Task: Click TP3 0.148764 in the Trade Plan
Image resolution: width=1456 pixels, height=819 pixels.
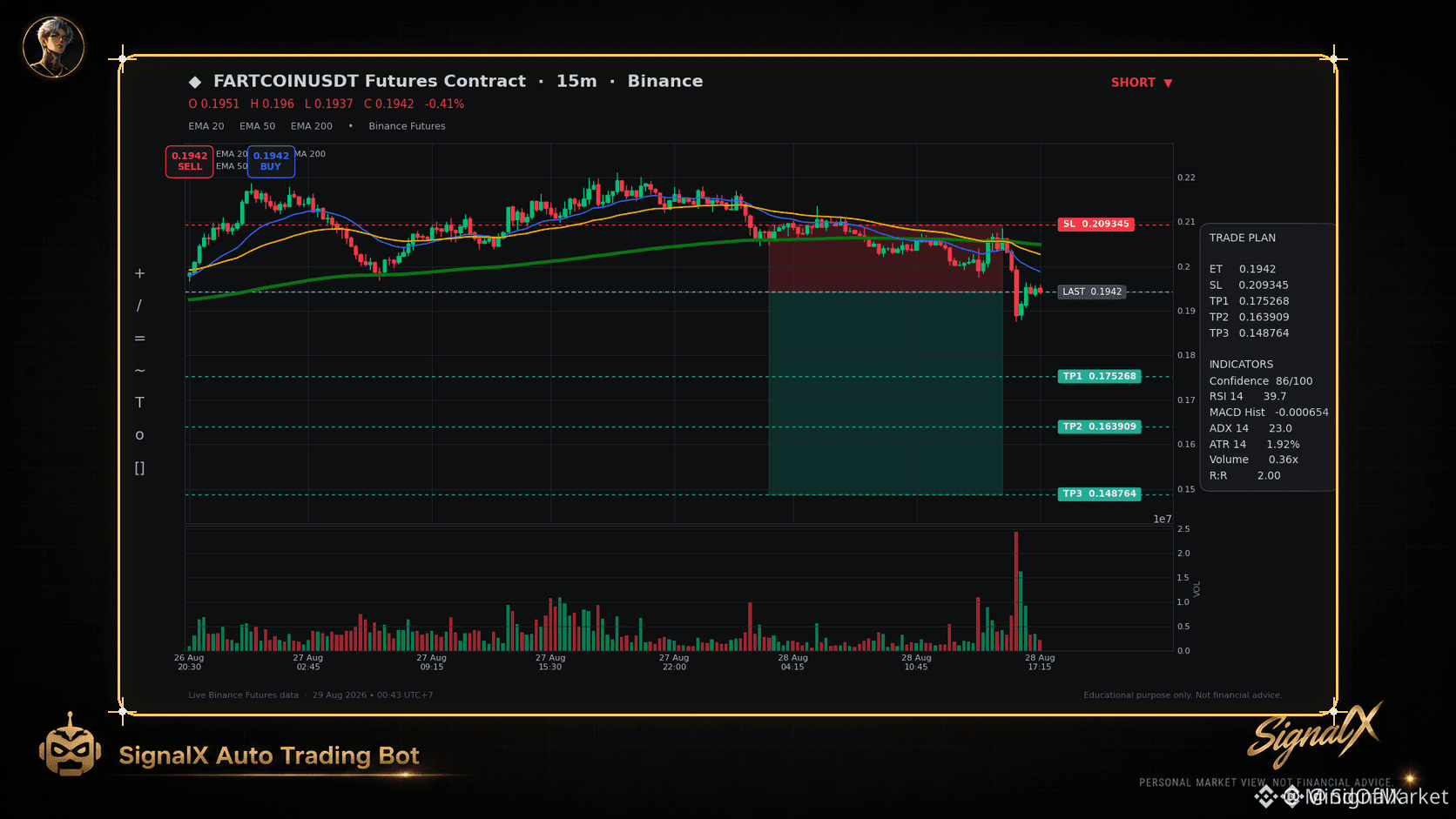Action: click(x=1250, y=332)
